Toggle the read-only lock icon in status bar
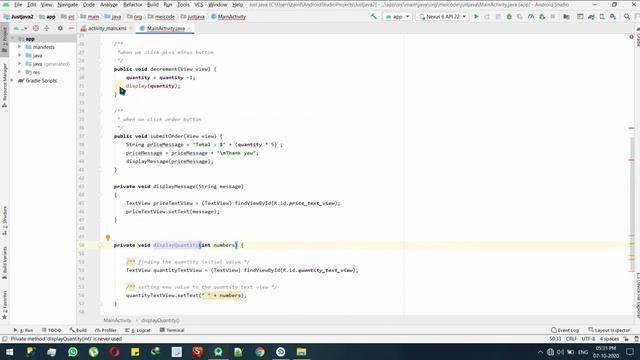The image size is (640, 360). point(626,339)
